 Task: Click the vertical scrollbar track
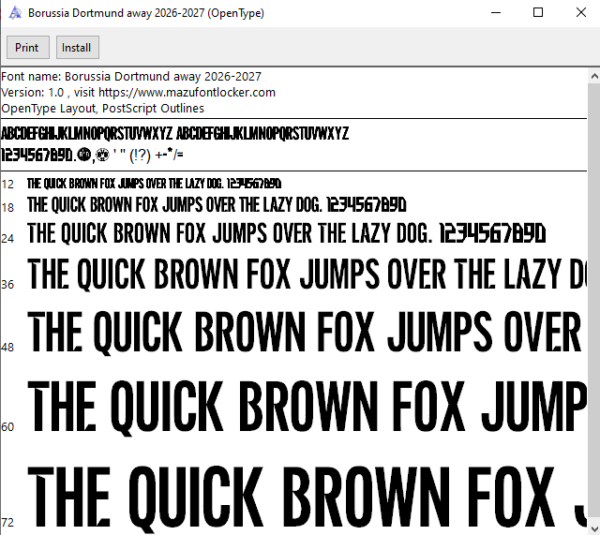pos(594,302)
